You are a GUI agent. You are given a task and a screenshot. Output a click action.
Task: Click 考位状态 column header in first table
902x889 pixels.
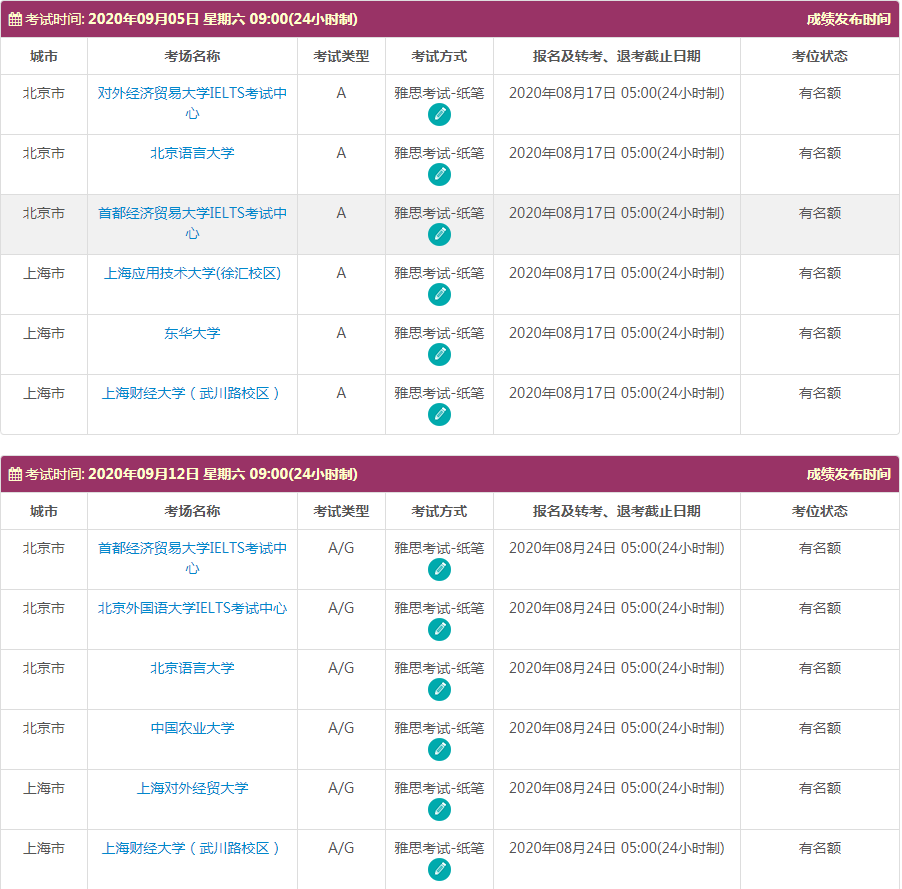[x=819, y=56]
